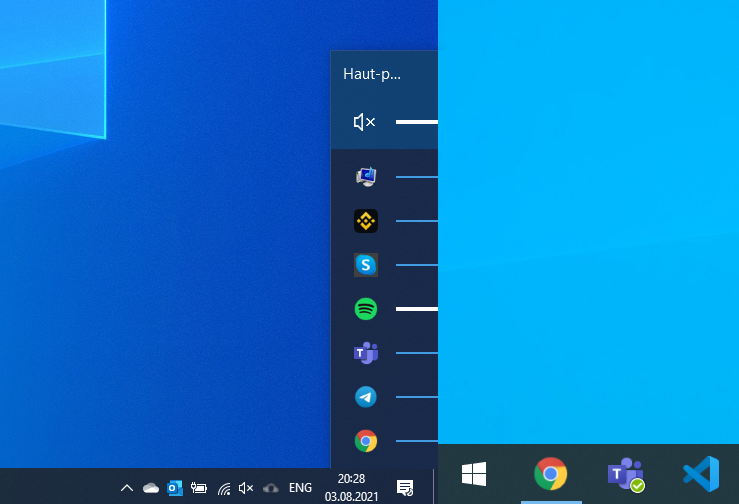Click the Telegram mixer icon

tap(366, 397)
